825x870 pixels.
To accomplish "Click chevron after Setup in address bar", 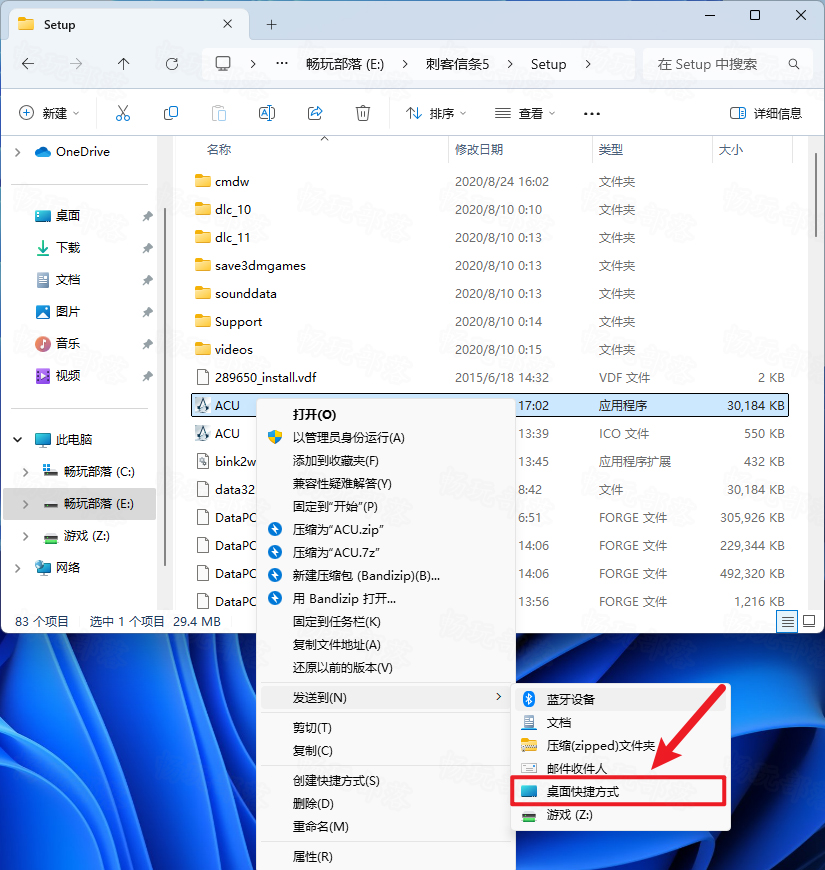I will 588,64.
